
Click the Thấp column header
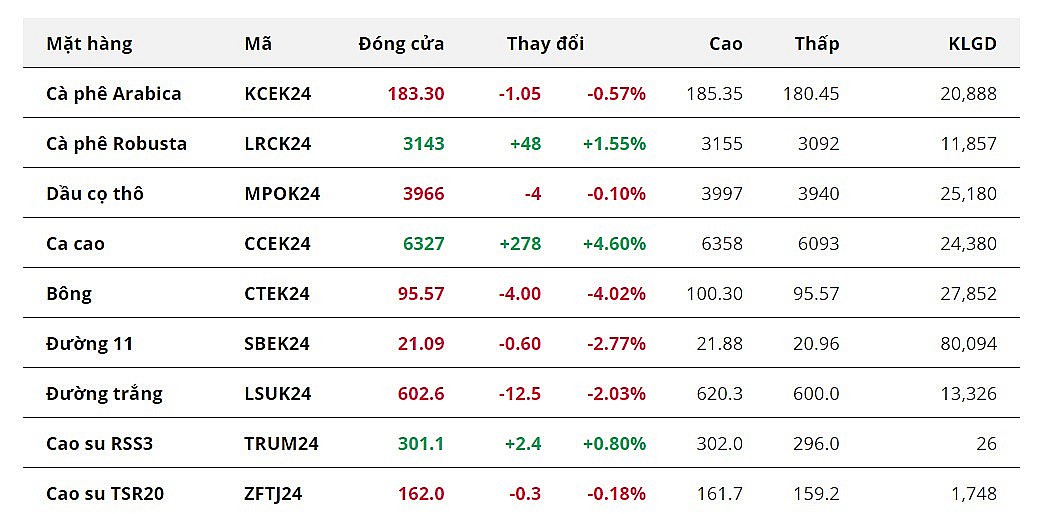pyautogui.click(x=817, y=44)
